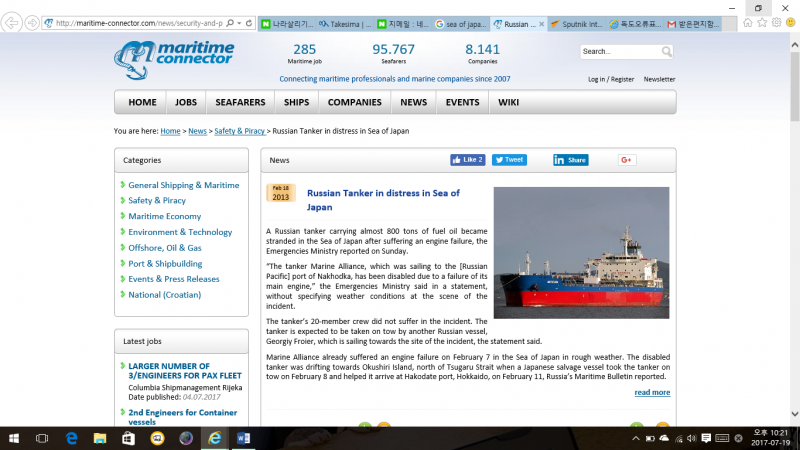The width and height of the screenshot is (800, 450).
Task: Select the Safety & Piracy category
Action: click(157, 200)
